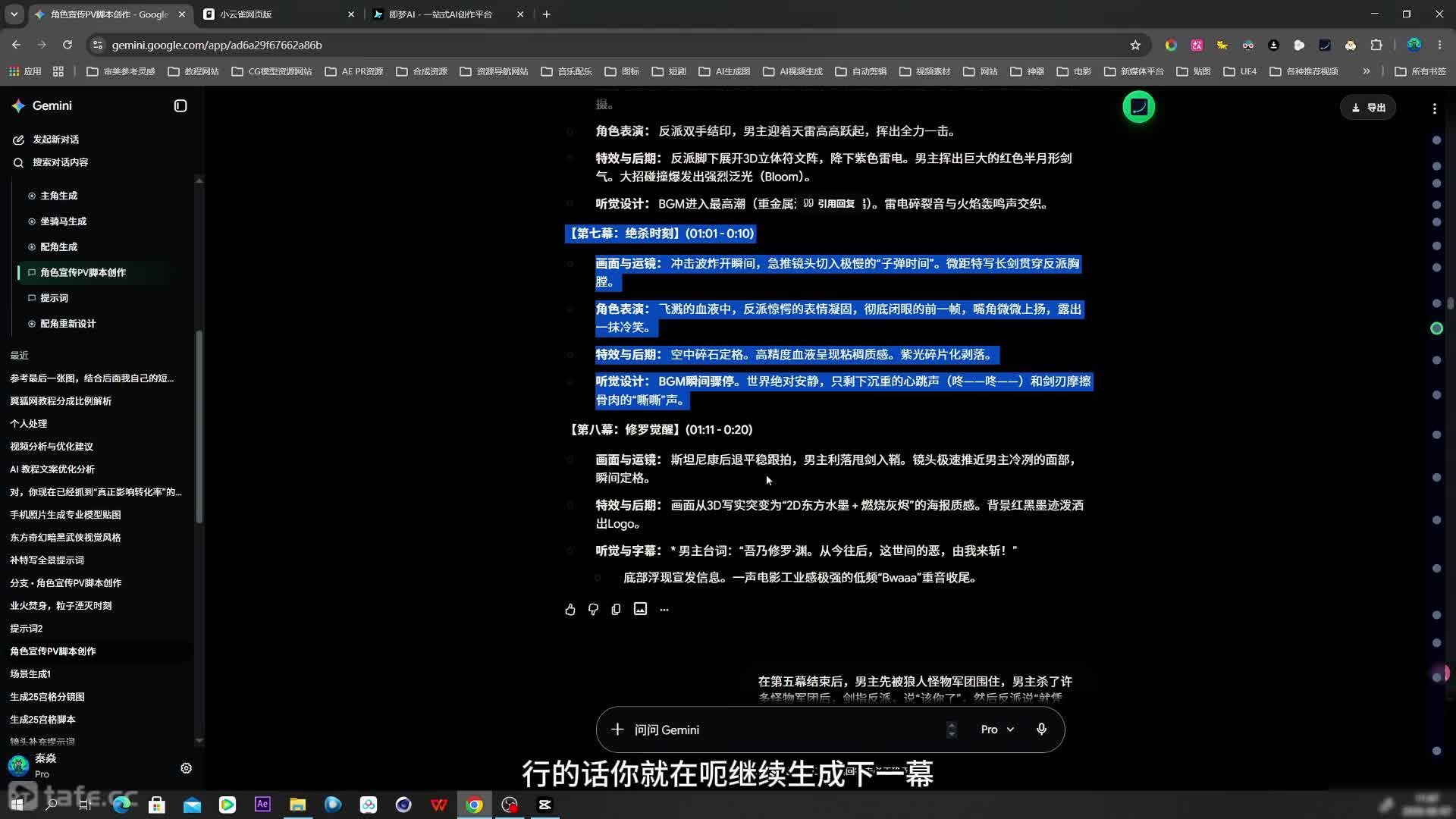Open the 音乐配乐 bookmark folder

[x=566, y=71]
